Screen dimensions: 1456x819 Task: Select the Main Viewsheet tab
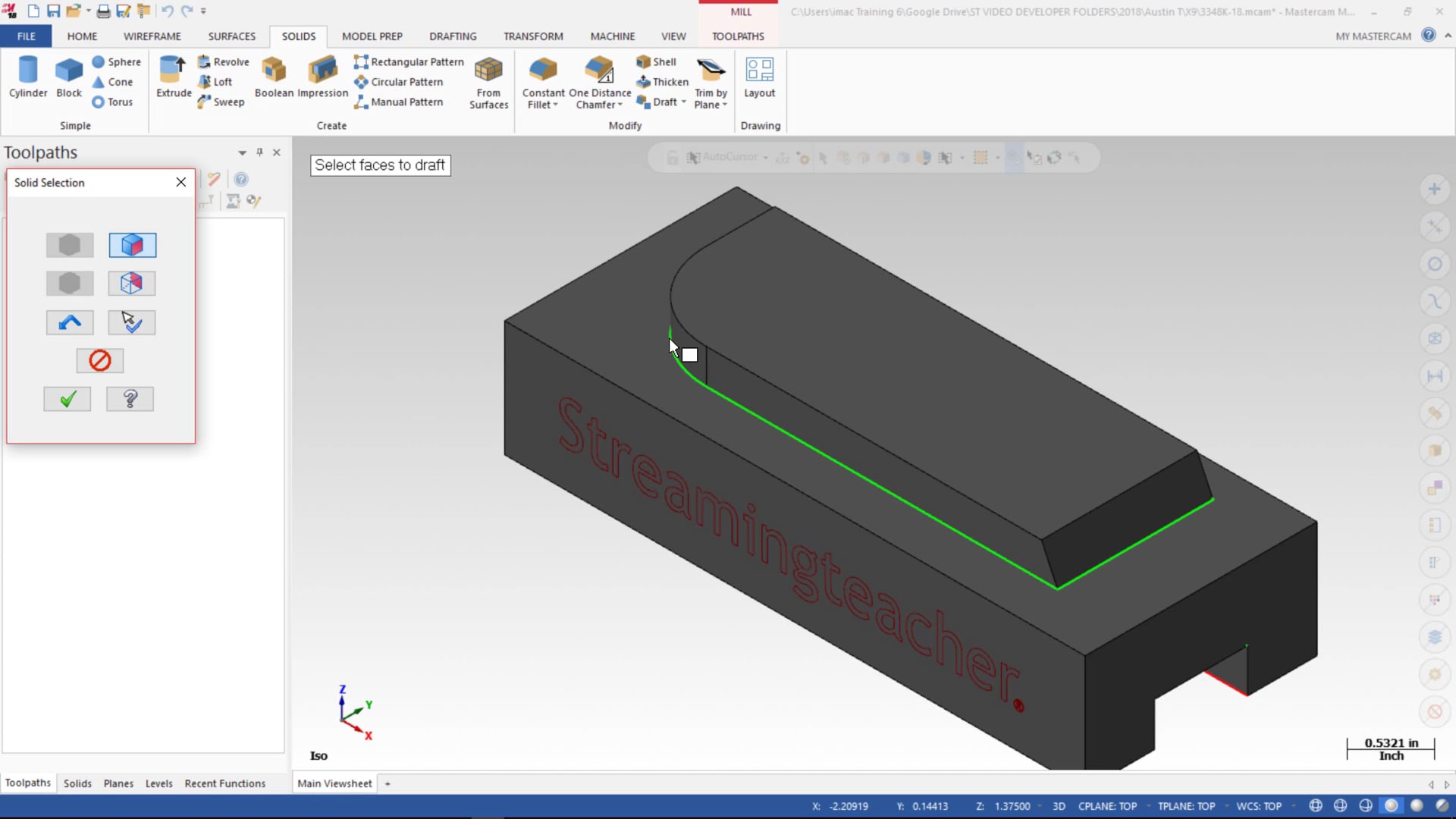coord(334,783)
